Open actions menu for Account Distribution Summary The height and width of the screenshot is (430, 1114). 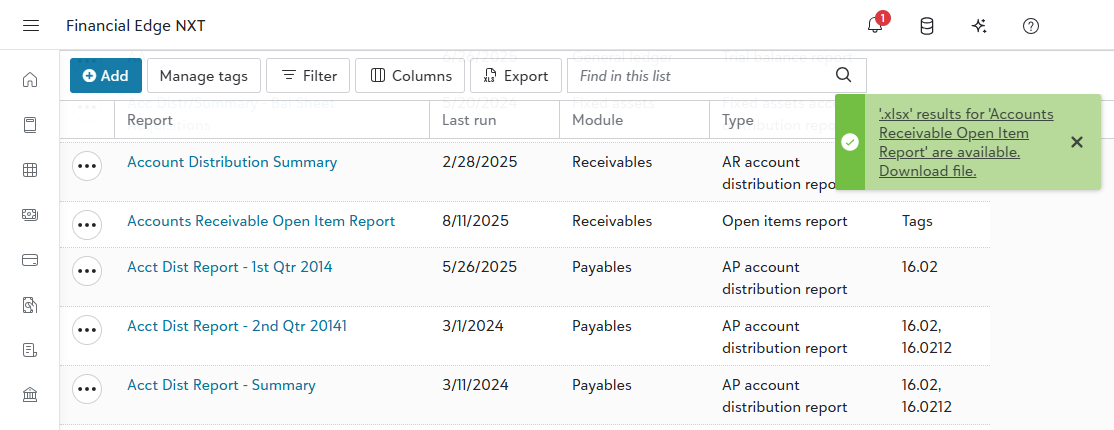[87, 167]
